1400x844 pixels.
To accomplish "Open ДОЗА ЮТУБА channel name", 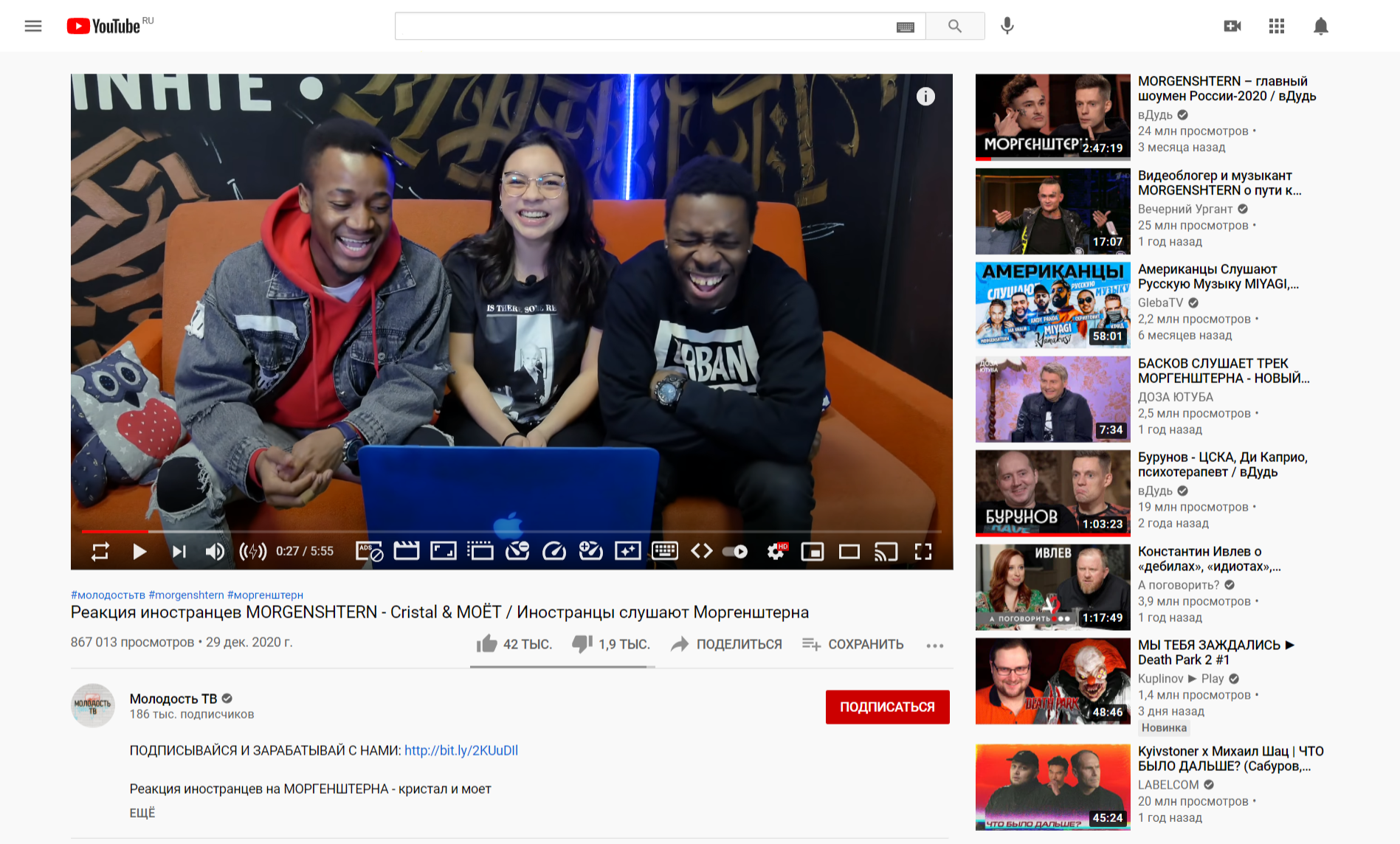I will pyautogui.click(x=1176, y=397).
